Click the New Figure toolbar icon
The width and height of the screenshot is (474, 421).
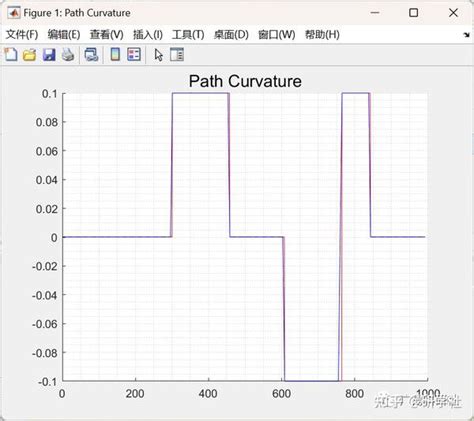click(11, 54)
